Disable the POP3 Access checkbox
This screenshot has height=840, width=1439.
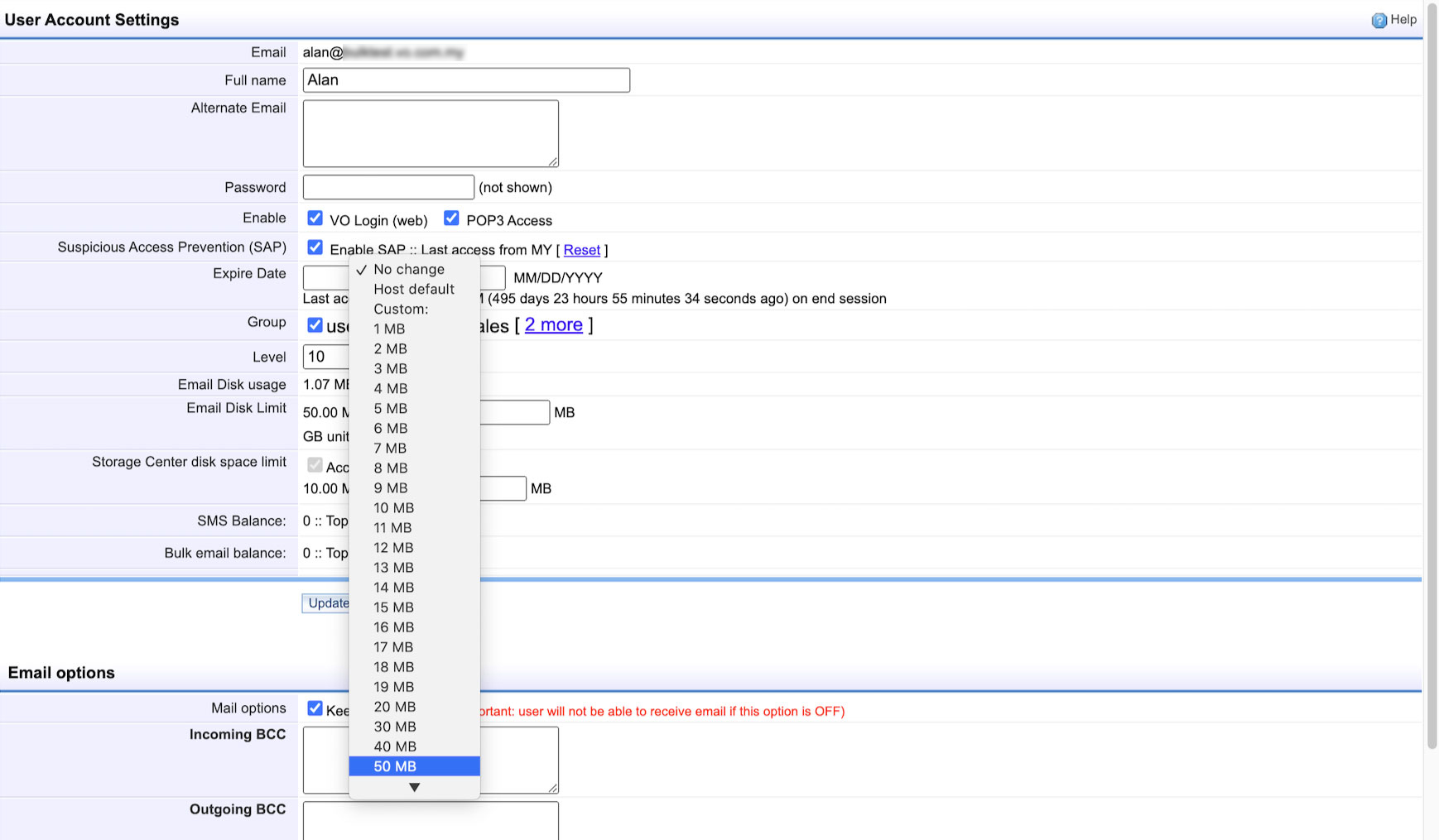(x=451, y=218)
